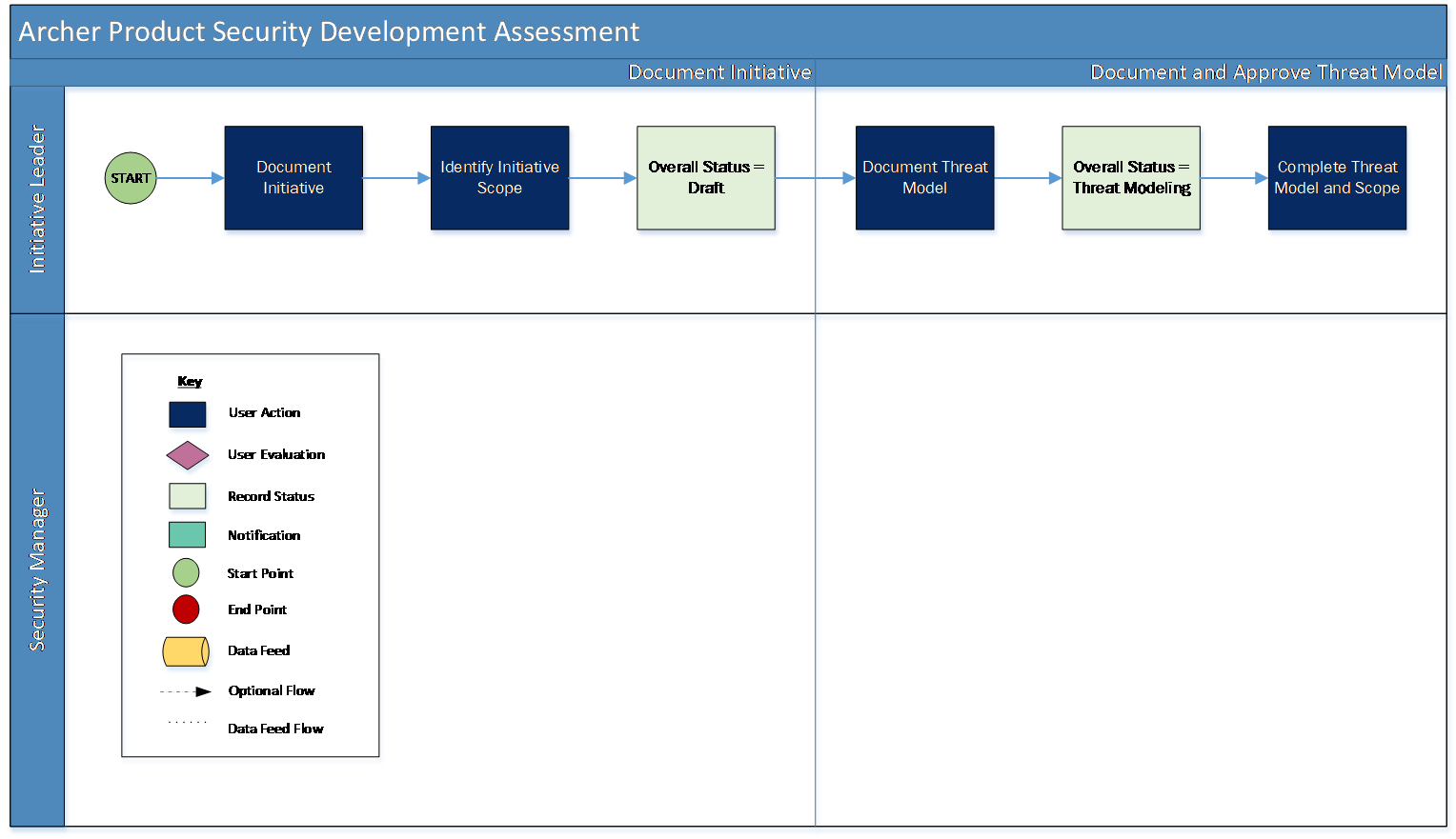Click the Data Feed Flow dotted line
Screen dimensions: 1456x839
pyautogui.click(x=188, y=722)
